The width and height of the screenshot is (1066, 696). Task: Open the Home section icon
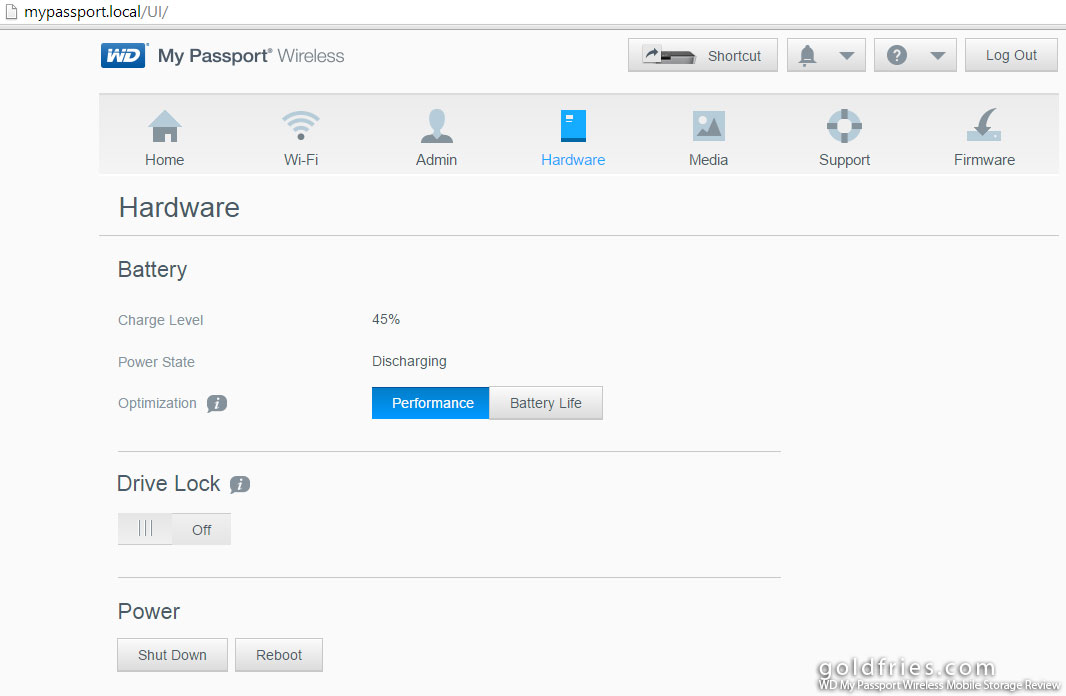(165, 126)
